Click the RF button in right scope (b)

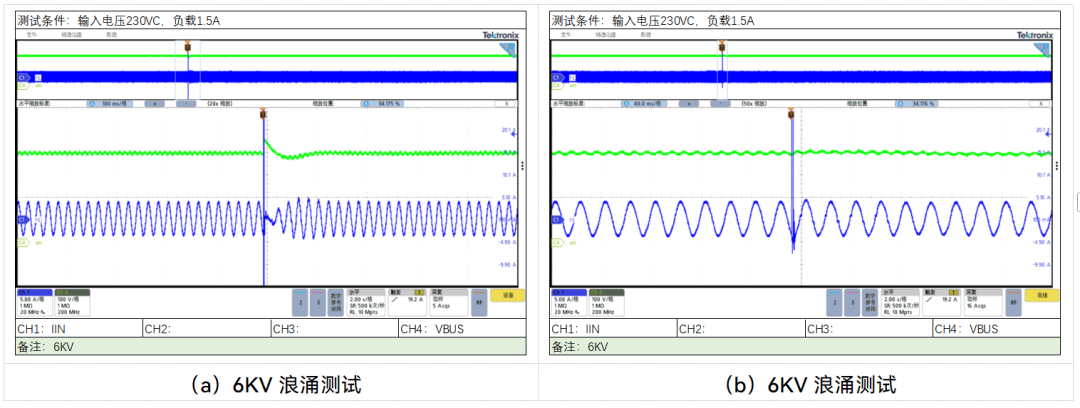click(1013, 302)
